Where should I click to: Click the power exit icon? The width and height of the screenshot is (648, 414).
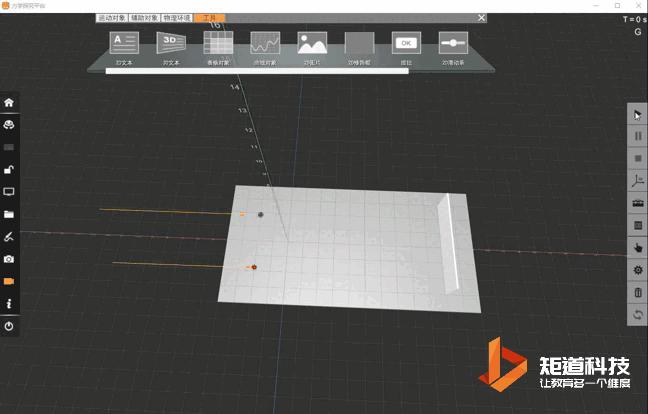9,326
